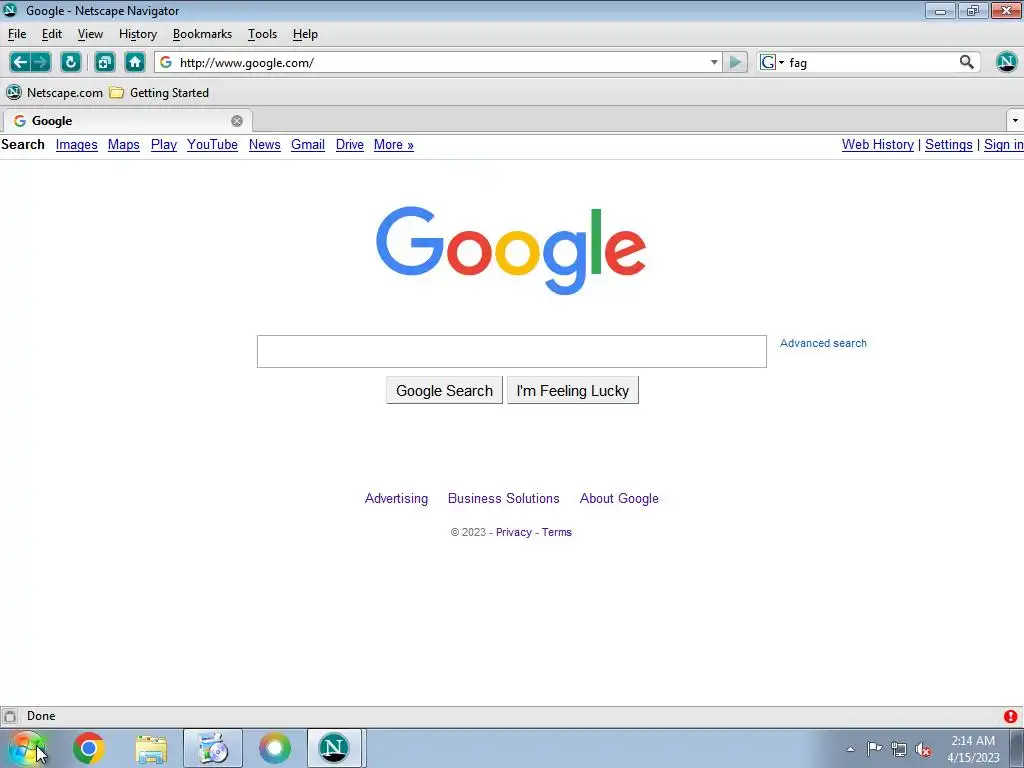
Task: Select the Google tab
Action: (127, 121)
